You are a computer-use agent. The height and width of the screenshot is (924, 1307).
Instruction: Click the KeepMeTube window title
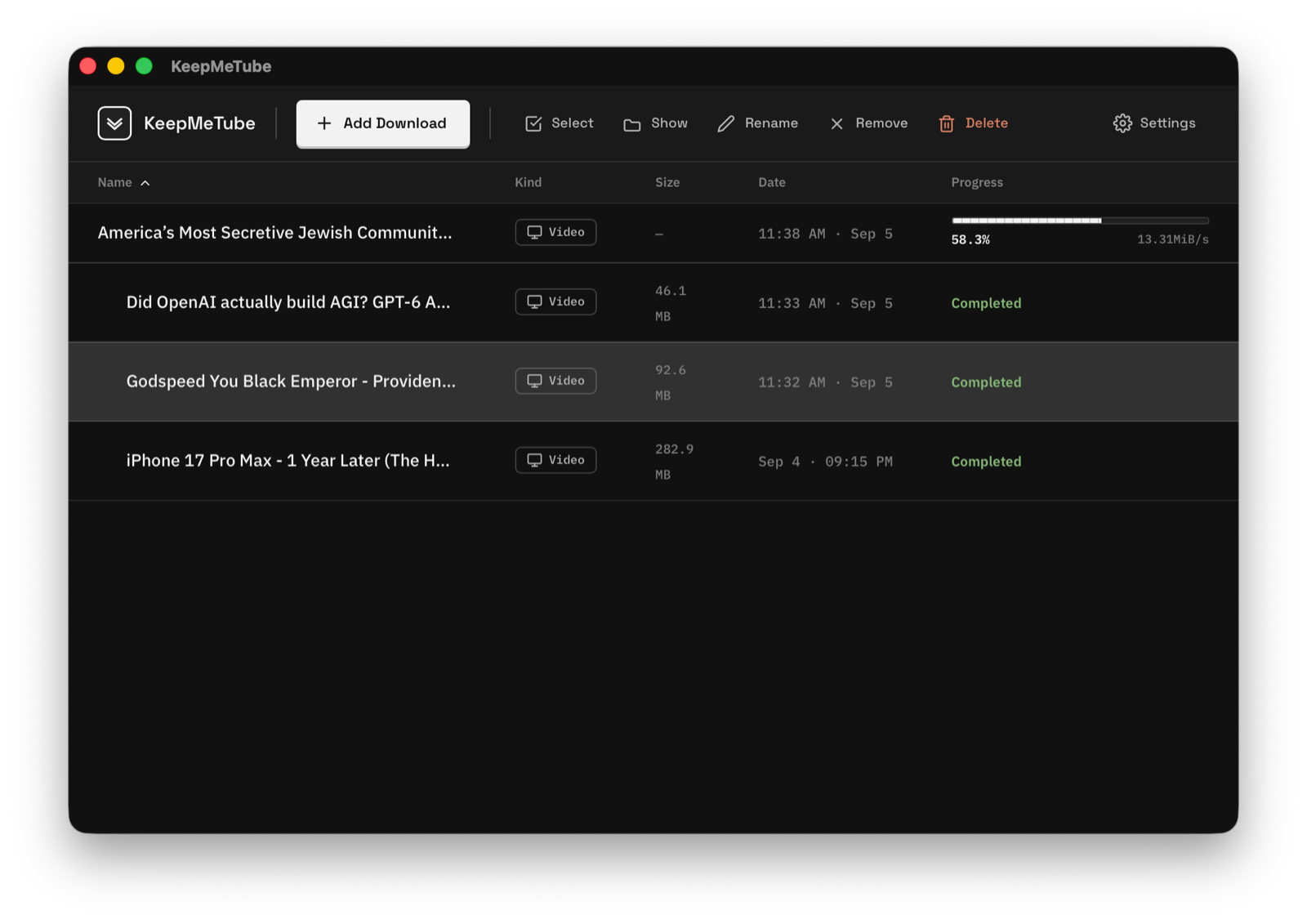(x=221, y=66)
